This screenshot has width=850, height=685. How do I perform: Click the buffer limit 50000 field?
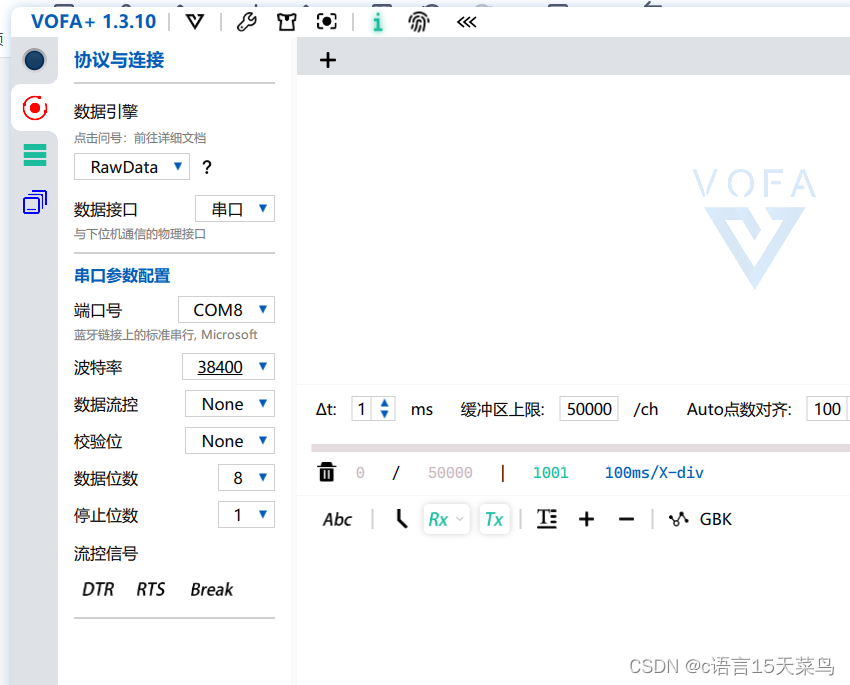(x=589, y=409)
